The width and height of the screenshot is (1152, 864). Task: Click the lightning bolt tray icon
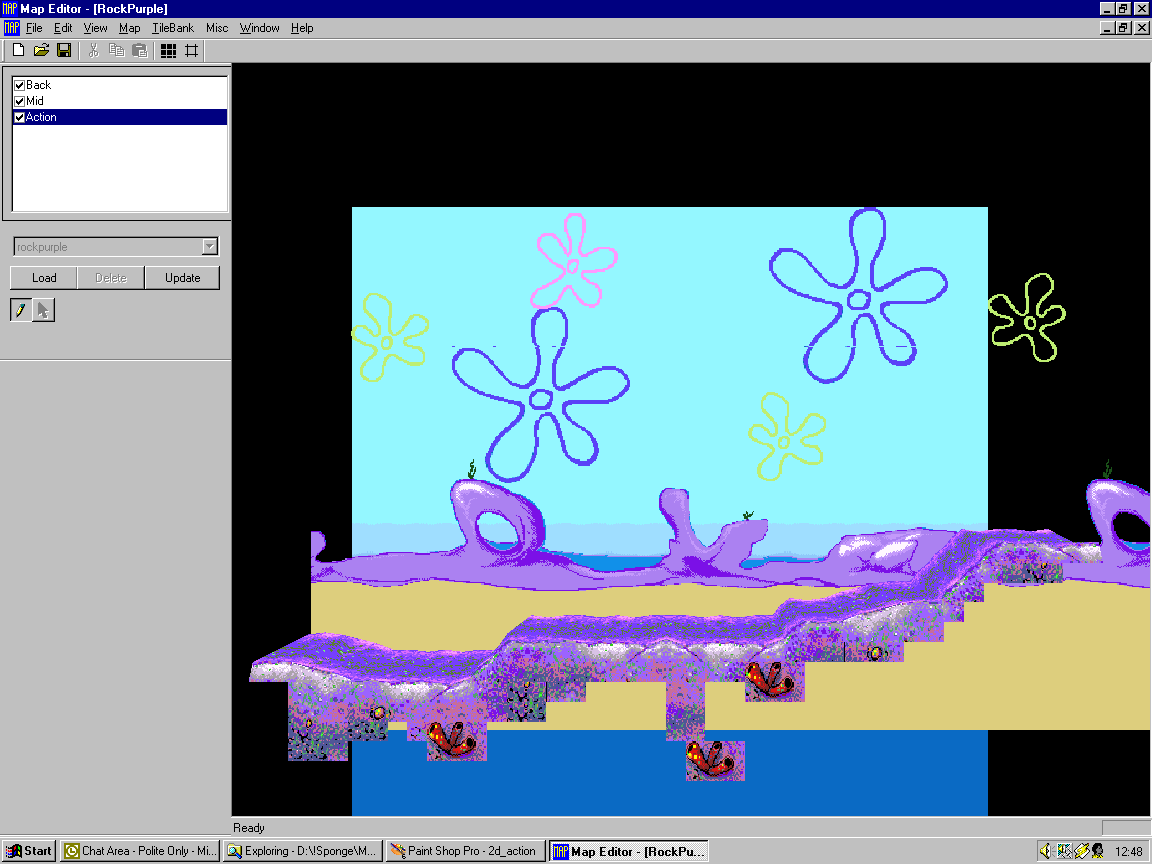(1081, 851)
